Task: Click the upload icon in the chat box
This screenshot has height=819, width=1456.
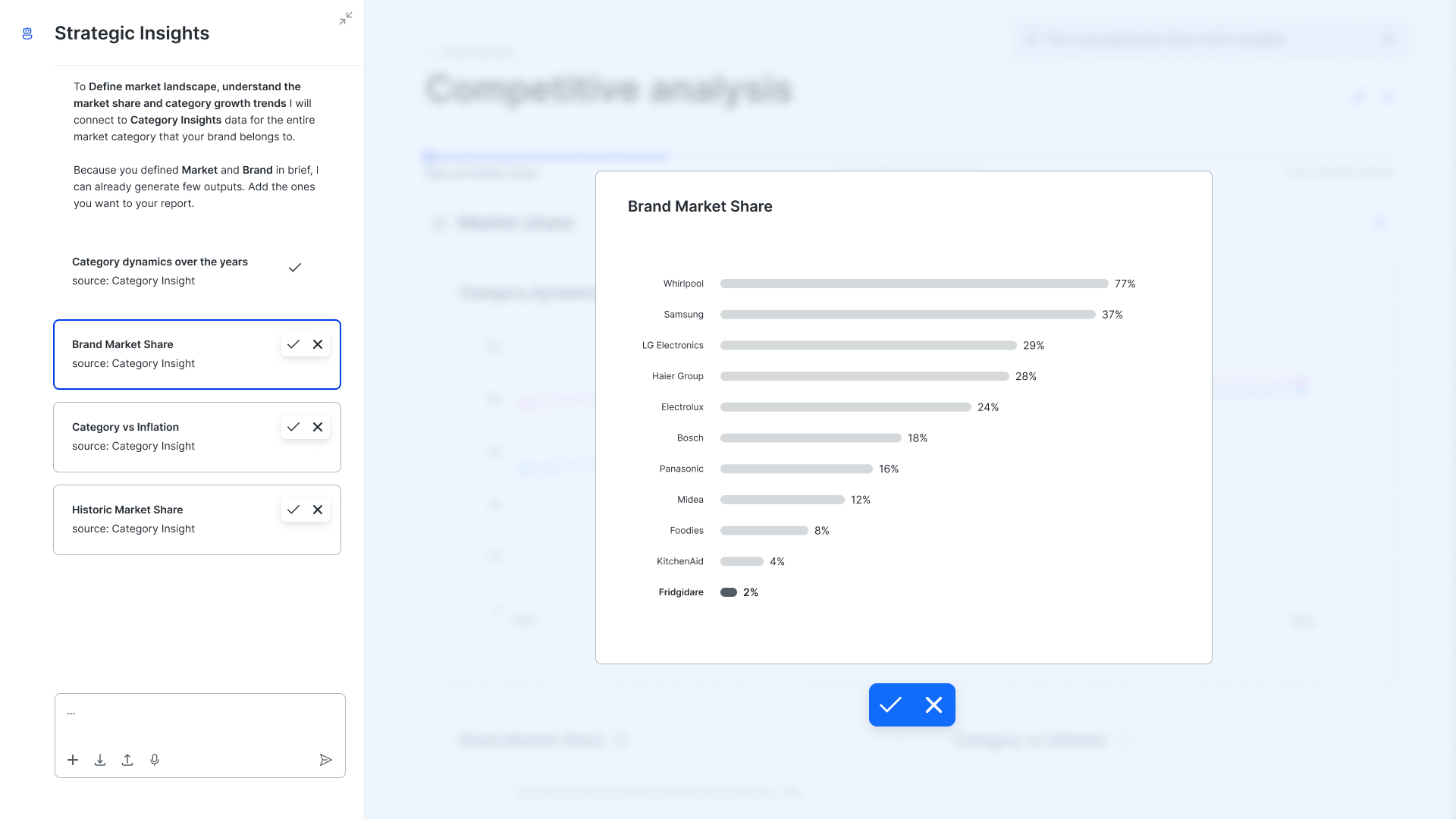Action: point(127,760)
